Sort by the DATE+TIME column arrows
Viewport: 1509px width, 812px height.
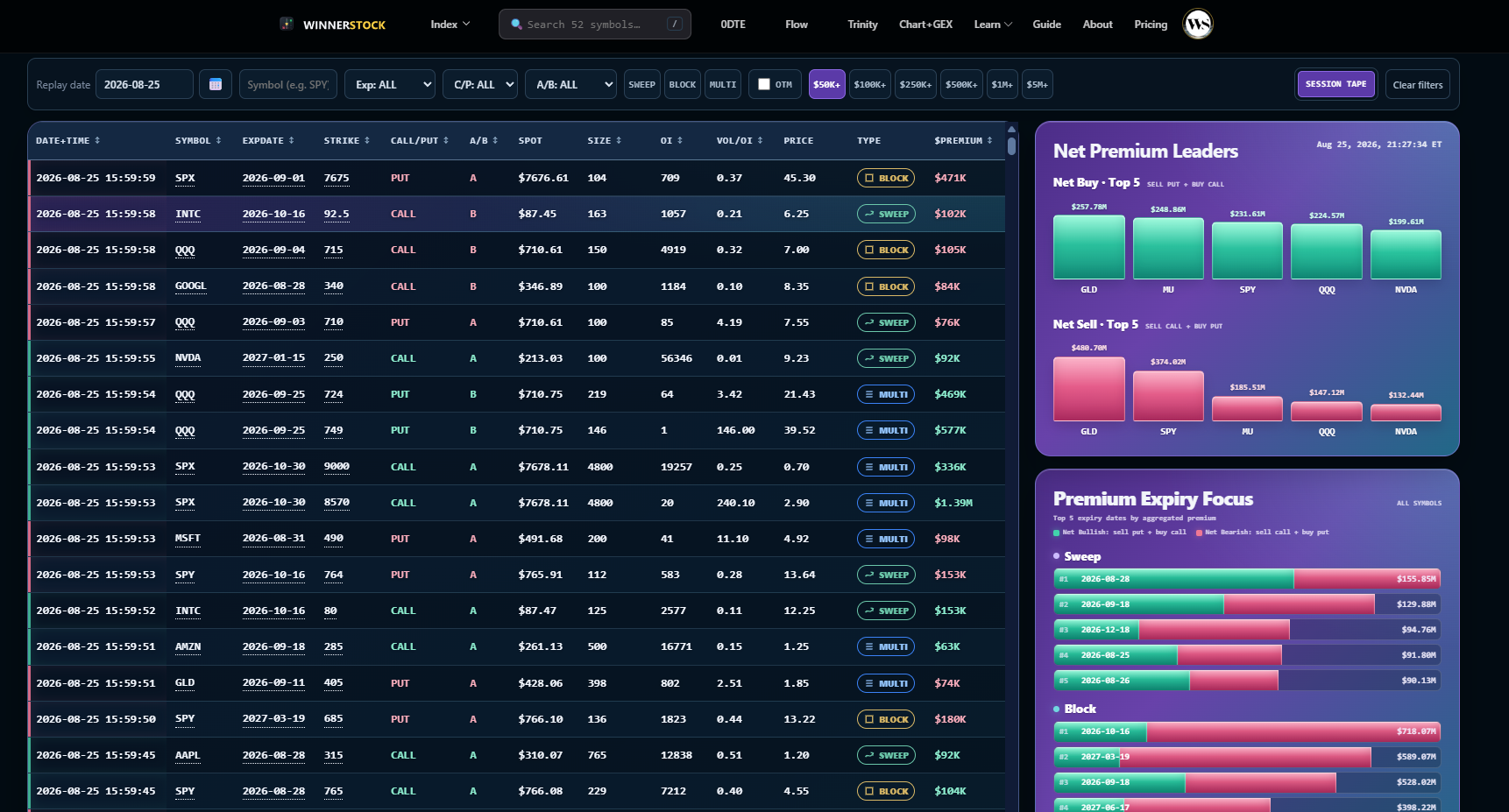point(97,140)
